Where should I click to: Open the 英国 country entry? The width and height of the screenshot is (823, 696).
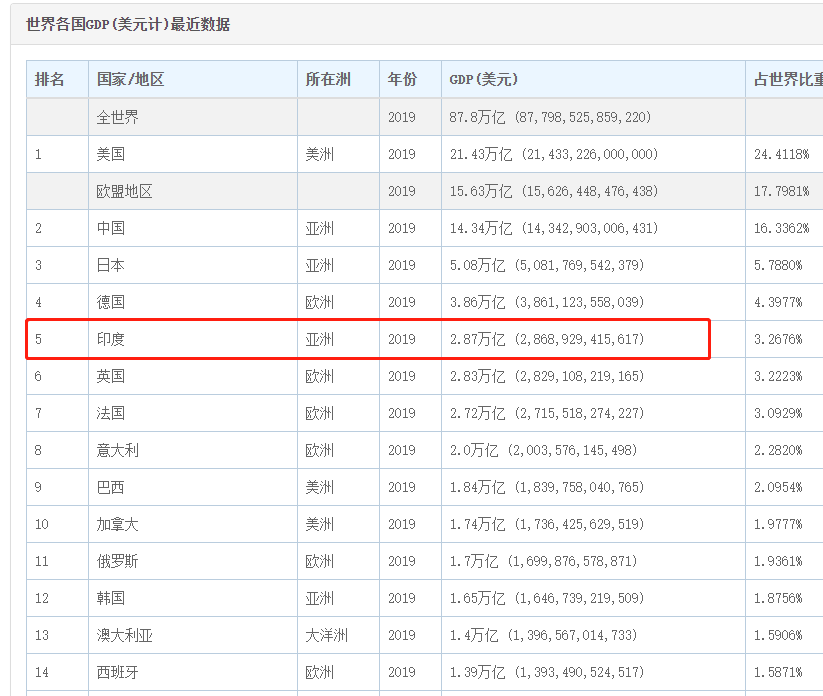(x=111, y=376)
